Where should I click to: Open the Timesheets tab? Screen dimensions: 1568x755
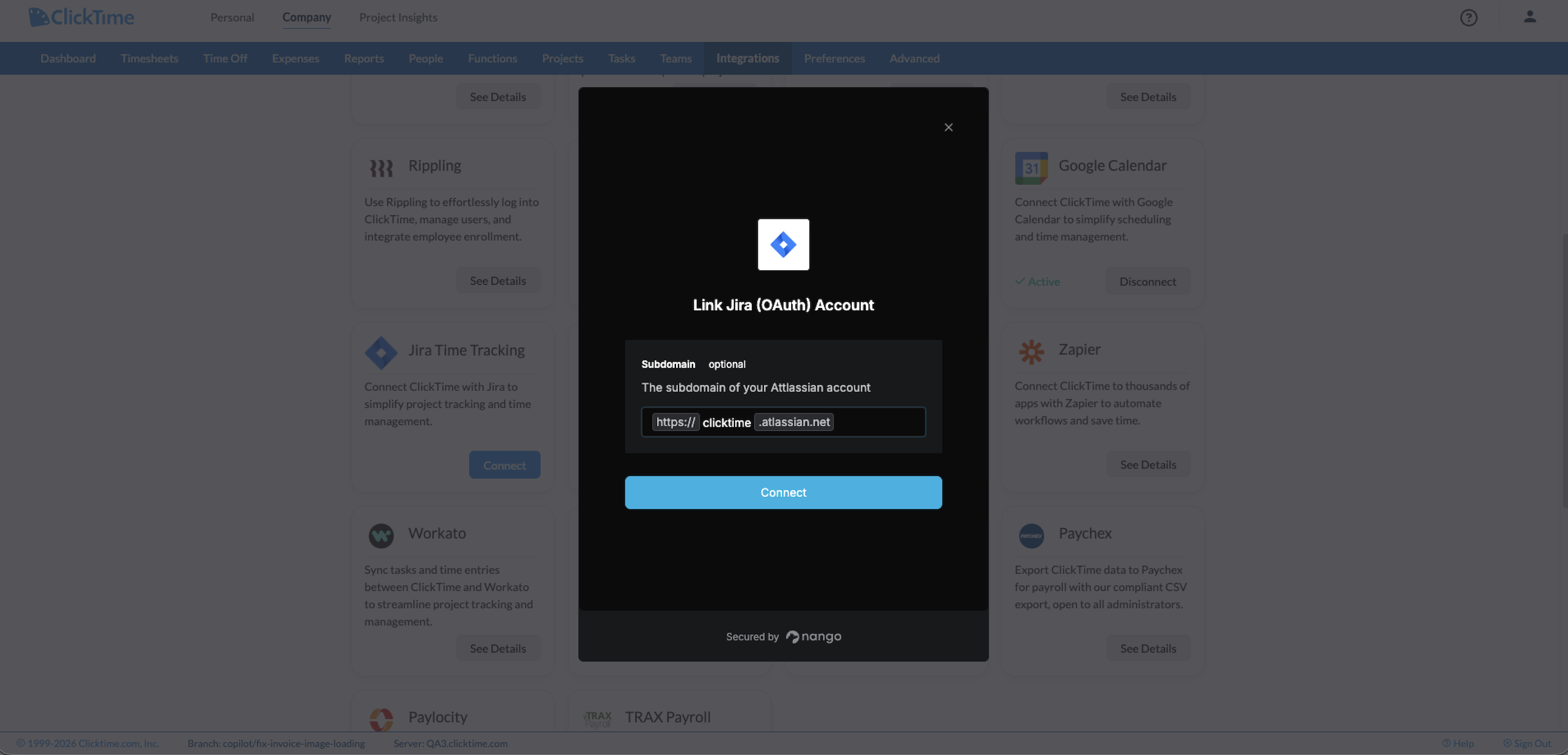149,58
